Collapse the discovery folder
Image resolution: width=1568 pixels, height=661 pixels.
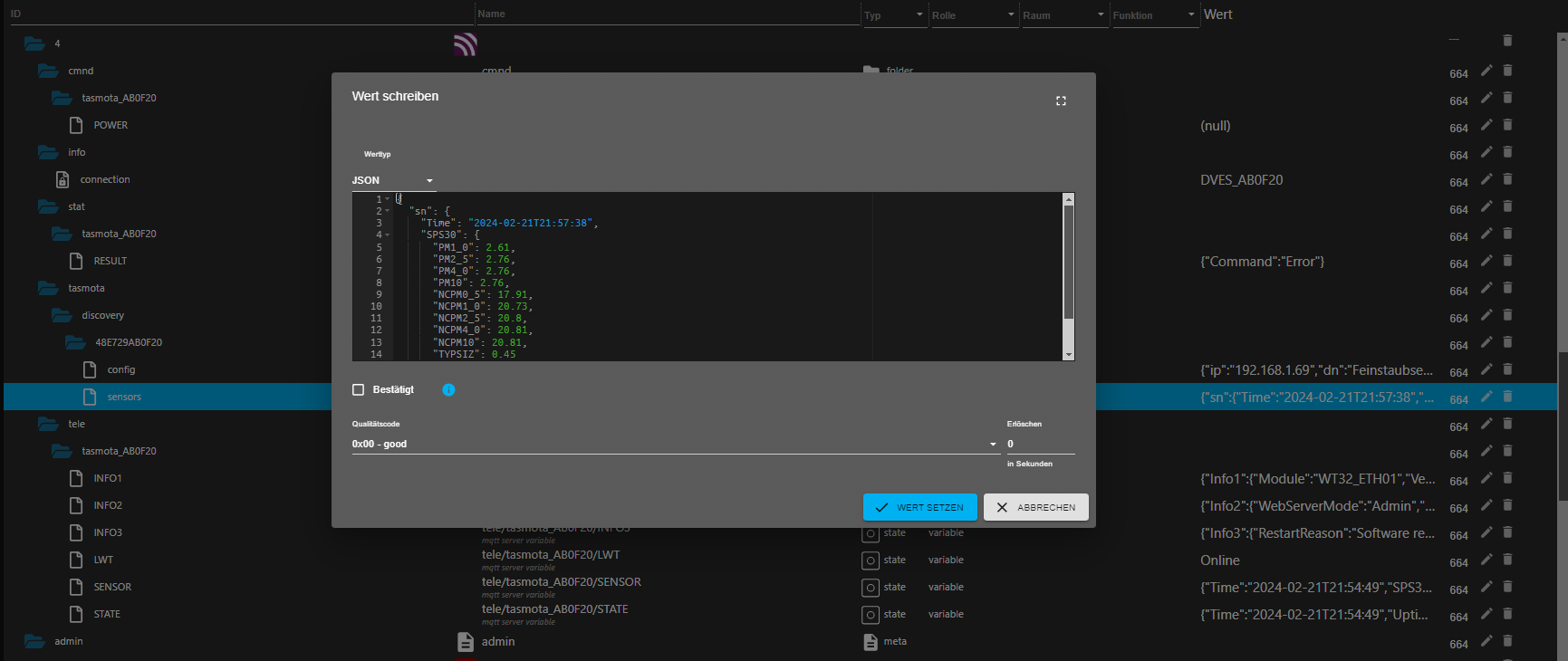point(62,315)
